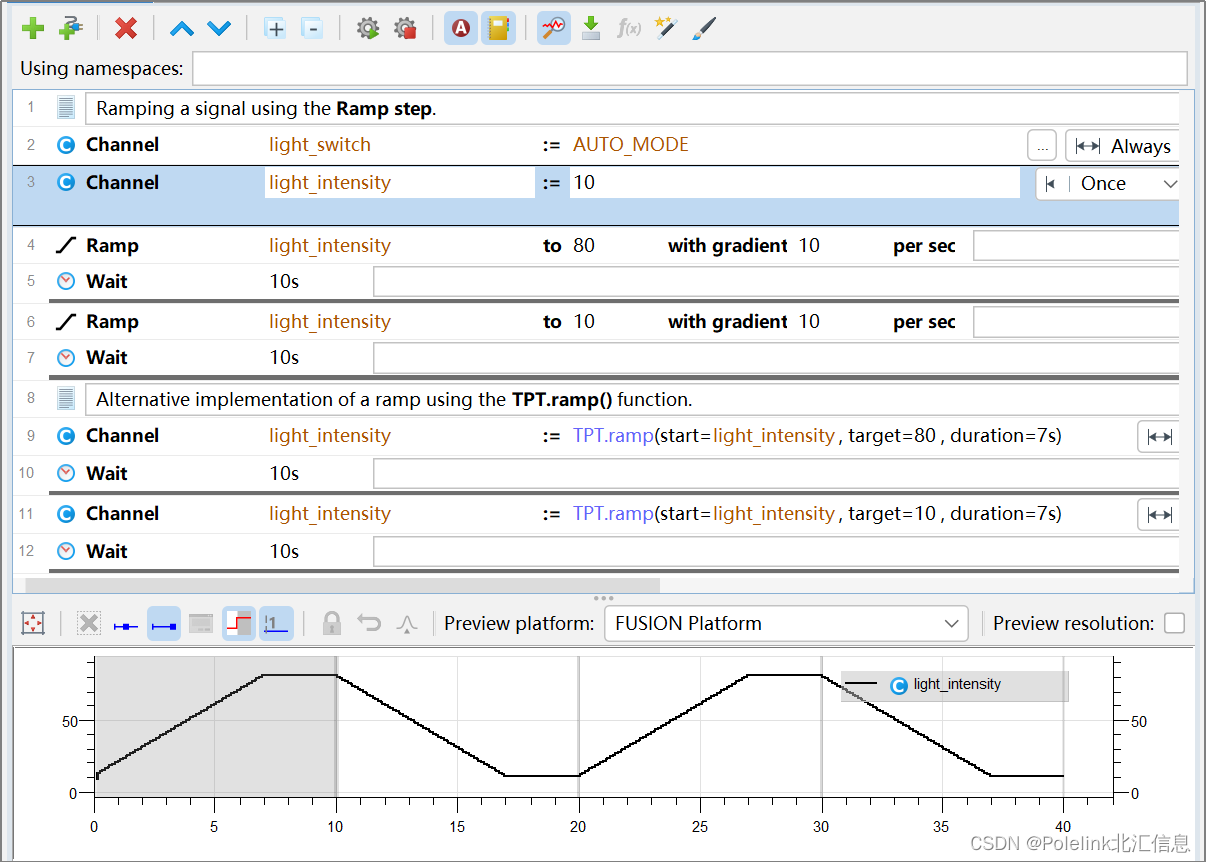The width and height of the screenshot is (1206, 862).
Task: Click the grey window panel icon in preview toolbar
Action: (x=201, y=623)
